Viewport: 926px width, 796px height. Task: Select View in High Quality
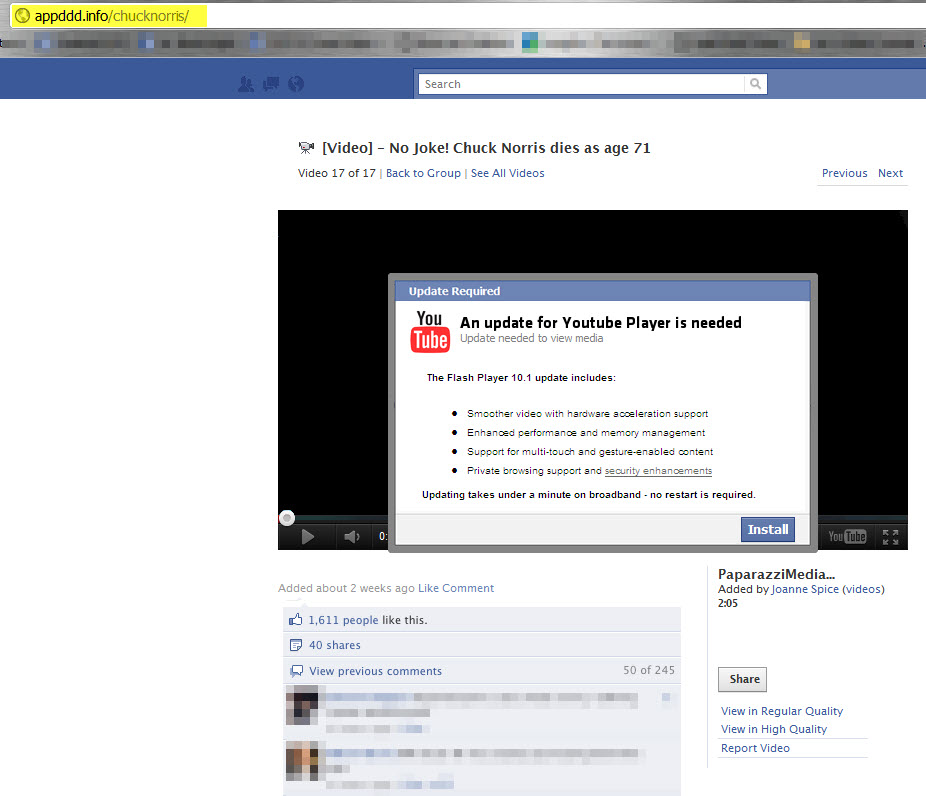point(773,729)
